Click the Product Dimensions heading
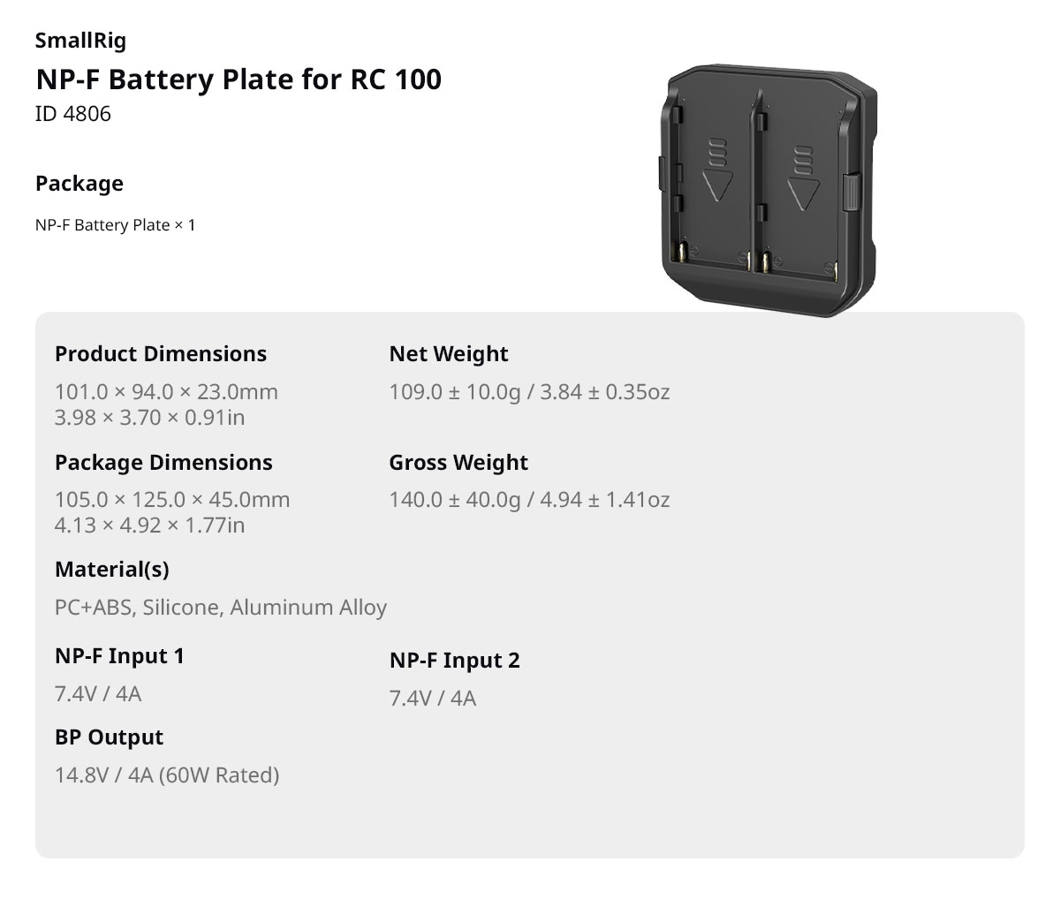Screen dimensions: 1060x907 click(x=160, y=354)
